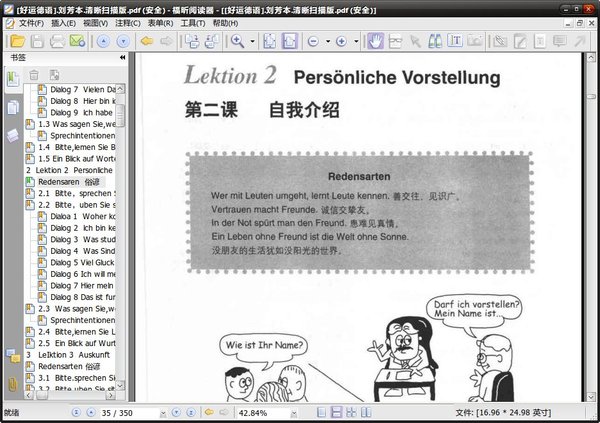Select the snapshot tool icon

(396, 41)
